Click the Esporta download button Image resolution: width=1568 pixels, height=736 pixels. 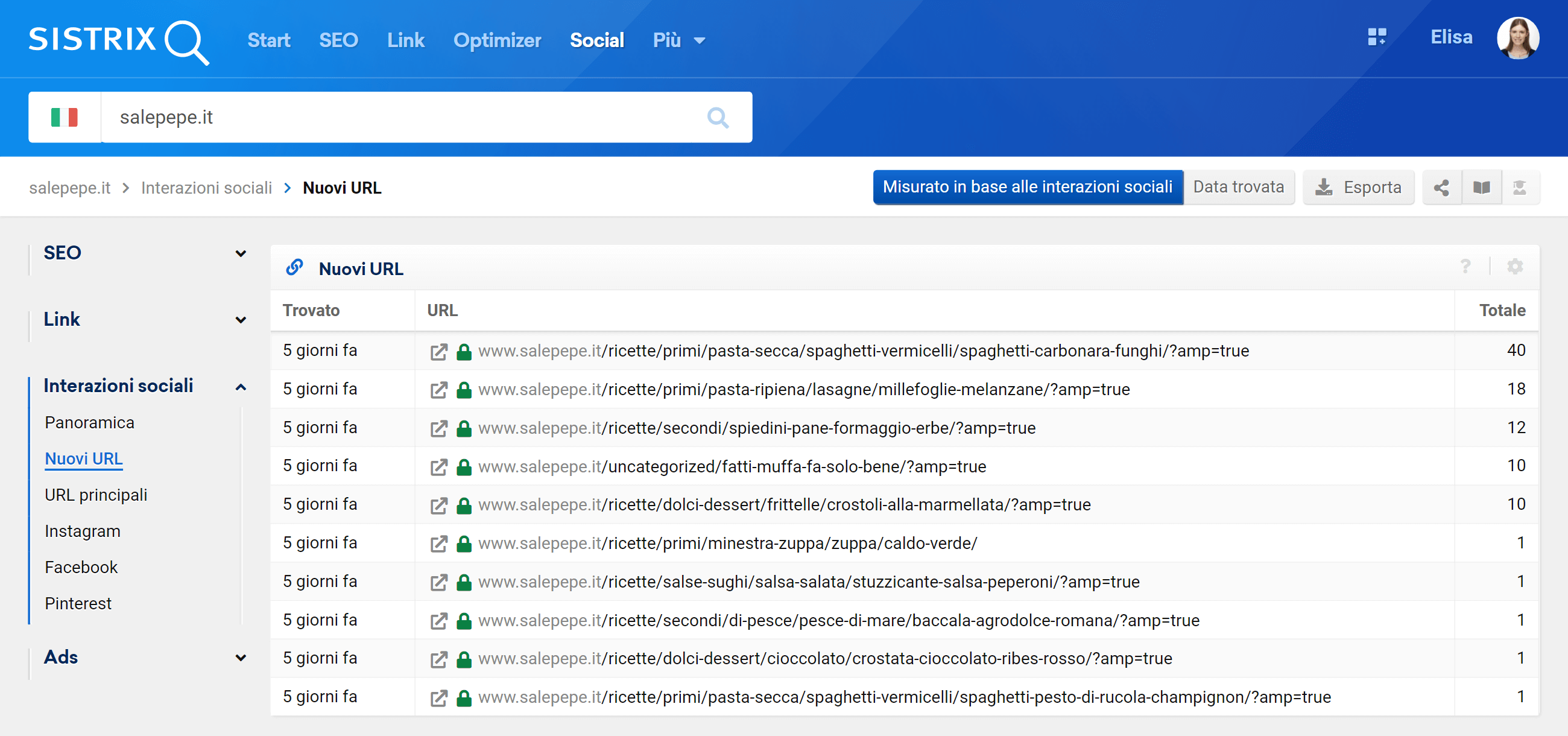[x=1358, y=188]
